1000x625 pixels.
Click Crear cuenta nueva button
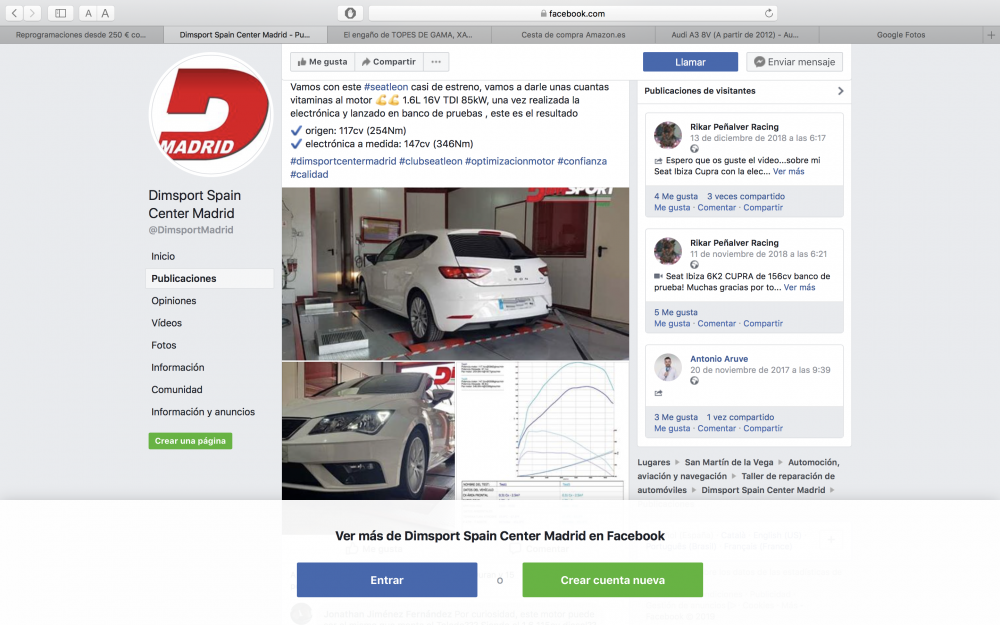tap(612, 580)
